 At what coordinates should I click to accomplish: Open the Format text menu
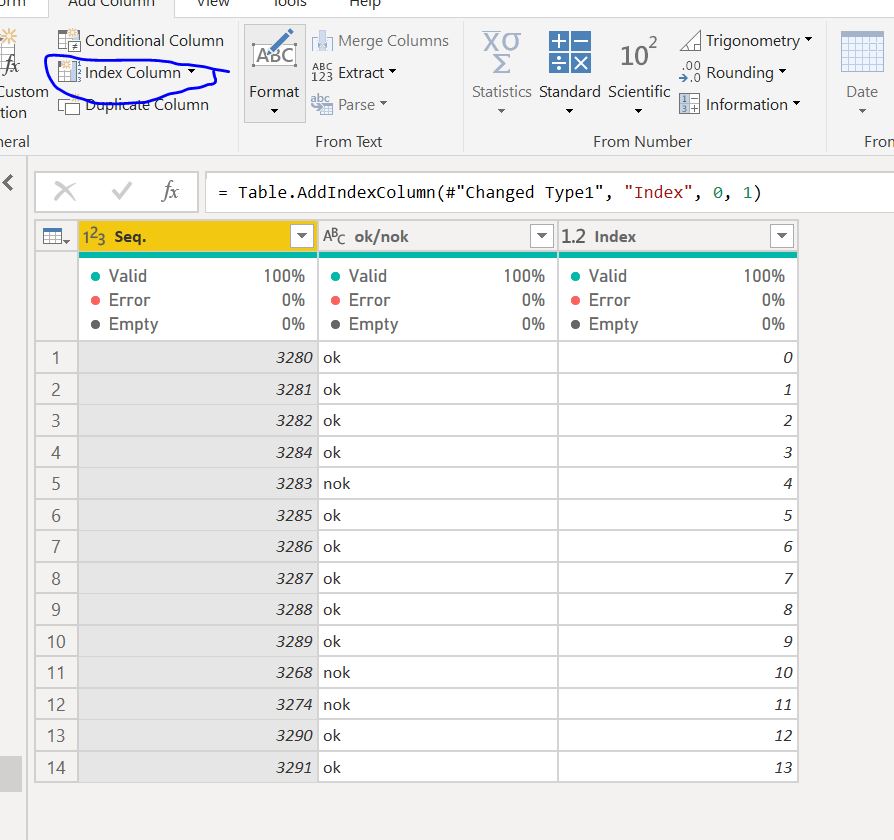[x=274, y=73]
